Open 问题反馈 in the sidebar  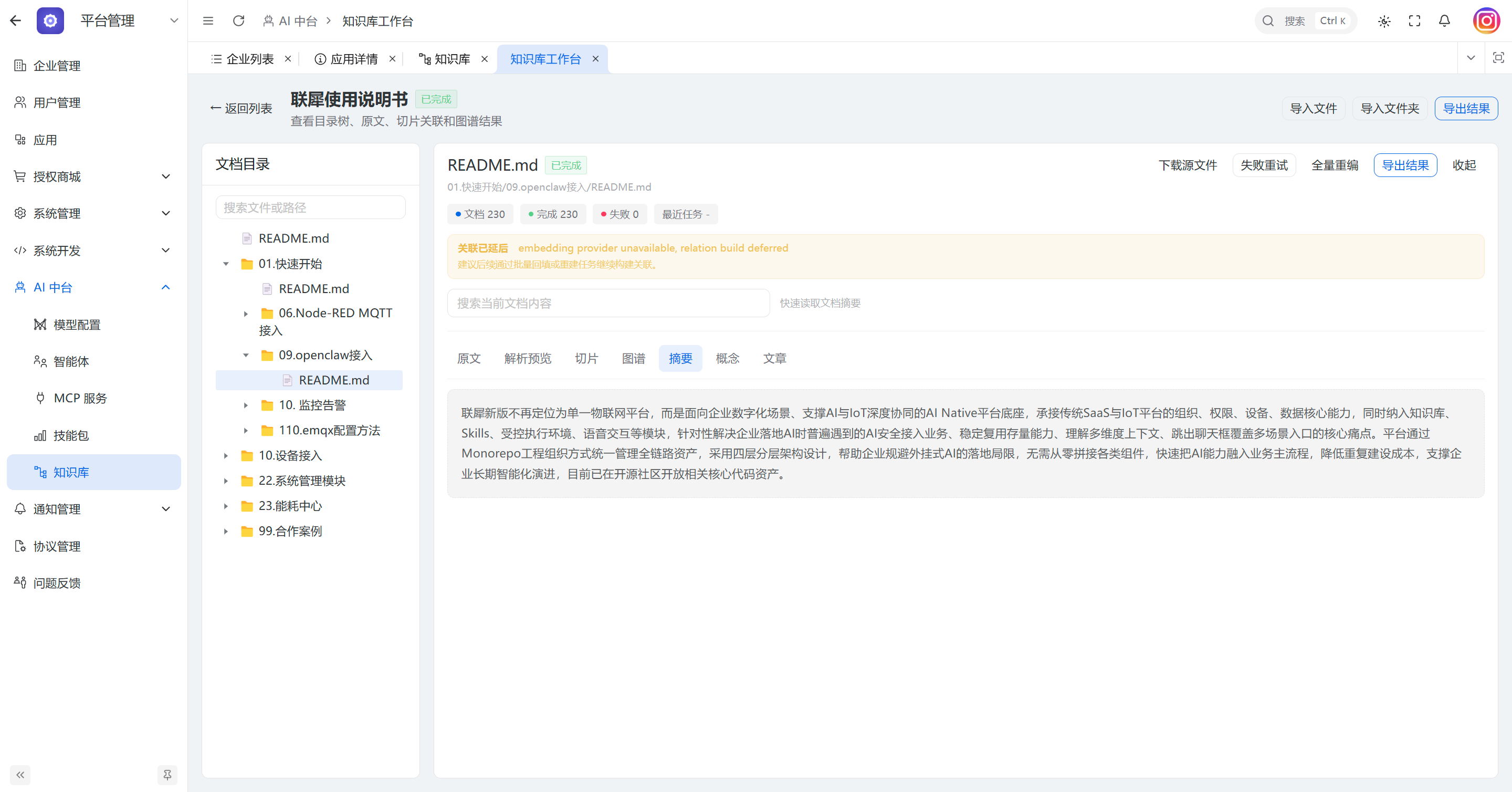94,583
